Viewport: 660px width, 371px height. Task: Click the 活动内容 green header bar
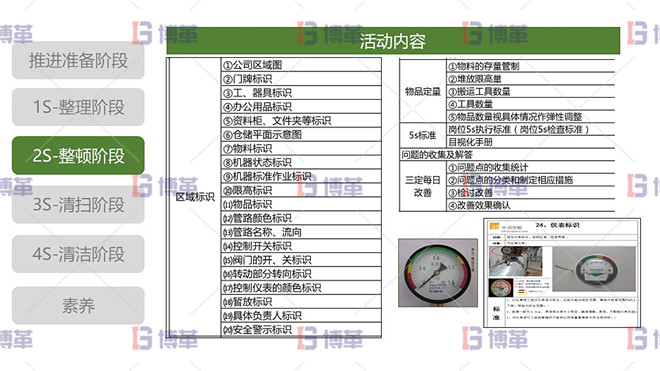click(x=393, y=41)
